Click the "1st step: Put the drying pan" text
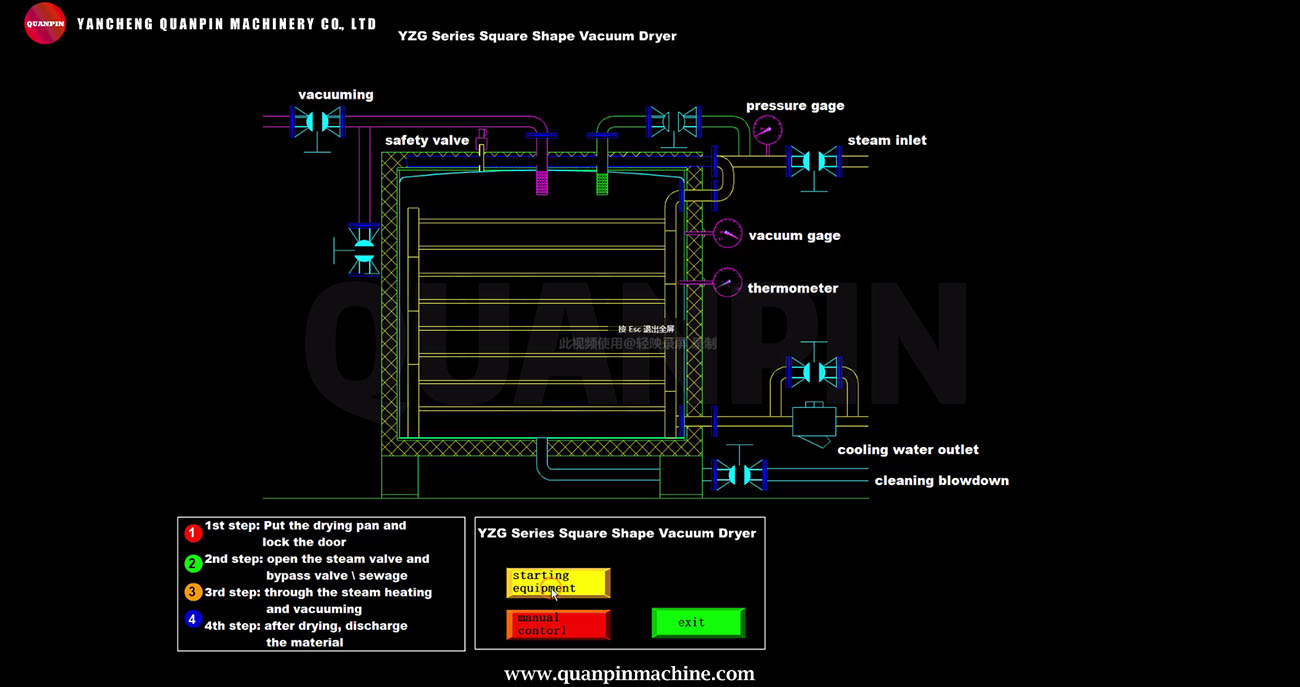The image size is (1300, 687). tap(306, 525)
